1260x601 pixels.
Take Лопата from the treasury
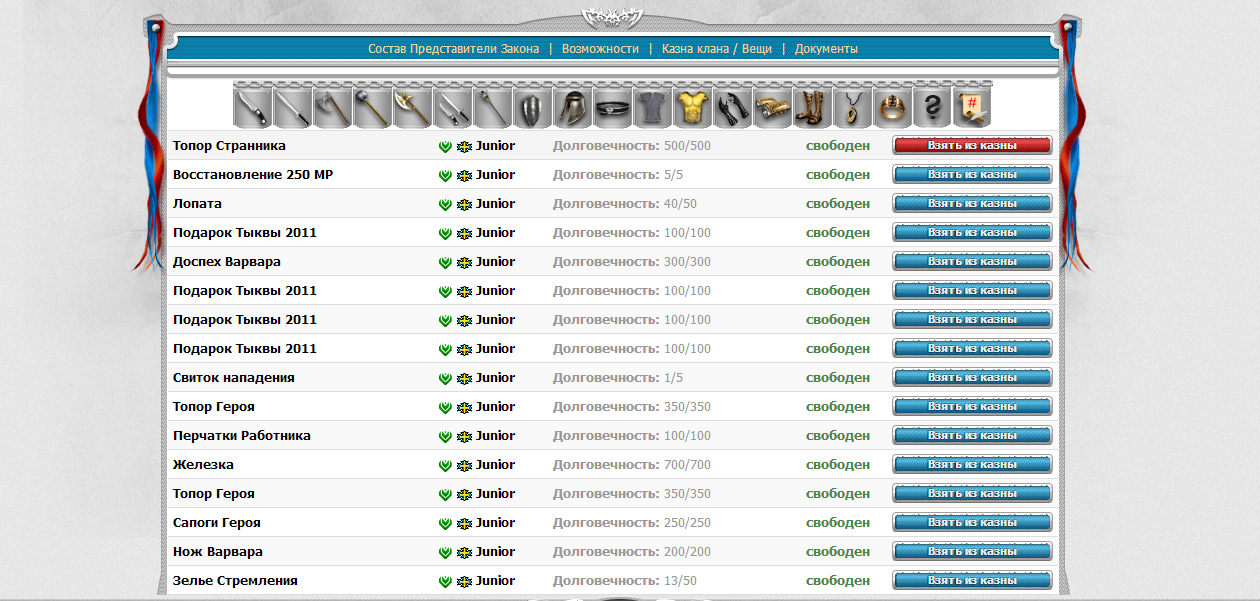[x=972, y=204]
